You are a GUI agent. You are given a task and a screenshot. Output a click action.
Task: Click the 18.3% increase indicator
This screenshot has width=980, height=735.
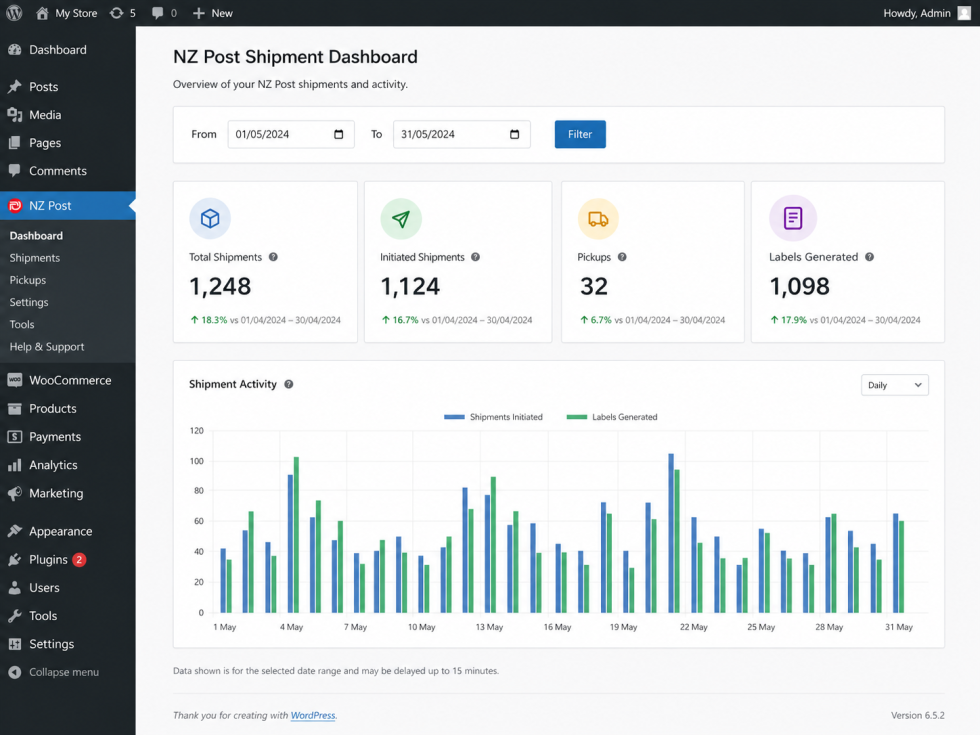pos(209,319)
